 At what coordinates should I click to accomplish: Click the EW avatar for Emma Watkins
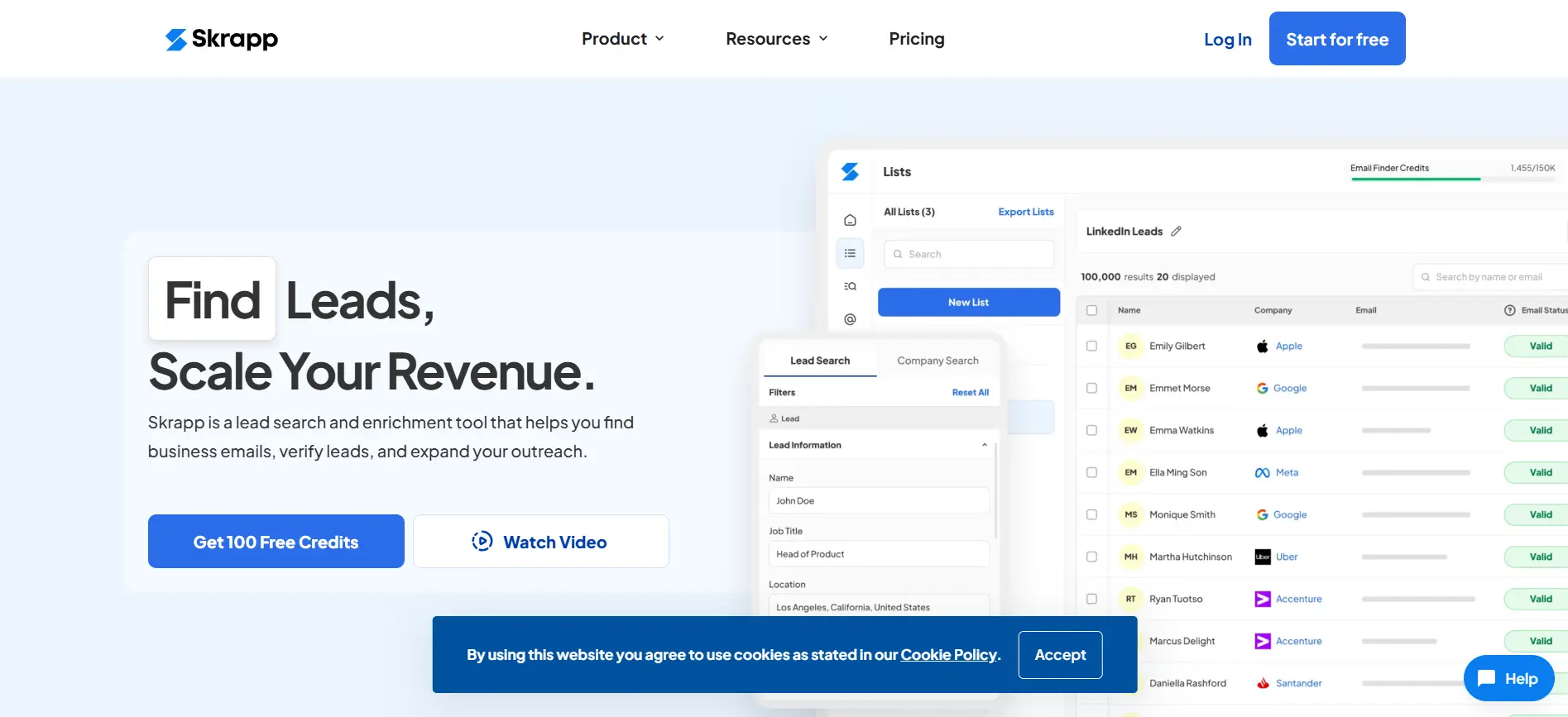coord(1131,431)
